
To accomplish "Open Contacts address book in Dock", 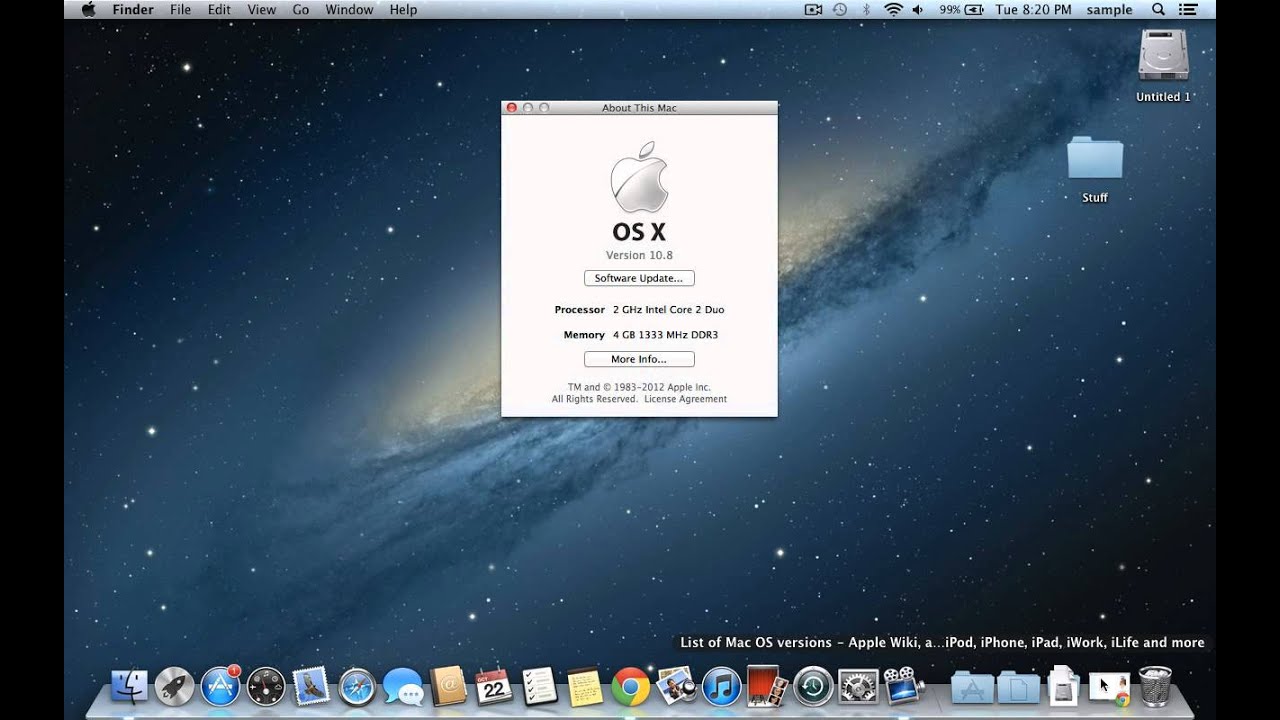I will [449, 686].
